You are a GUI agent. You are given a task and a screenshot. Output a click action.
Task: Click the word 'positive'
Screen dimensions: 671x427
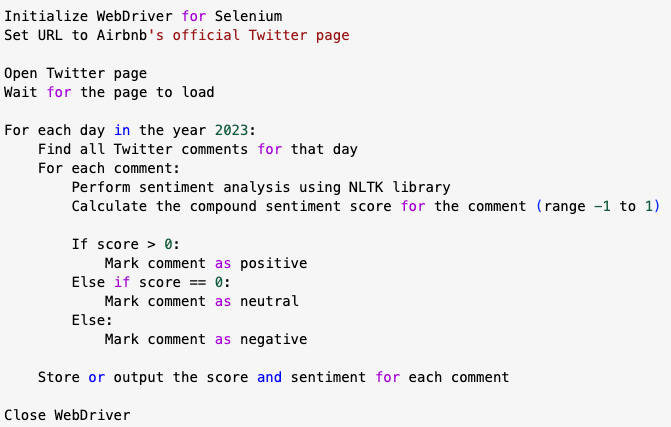[x=273, y=263]
